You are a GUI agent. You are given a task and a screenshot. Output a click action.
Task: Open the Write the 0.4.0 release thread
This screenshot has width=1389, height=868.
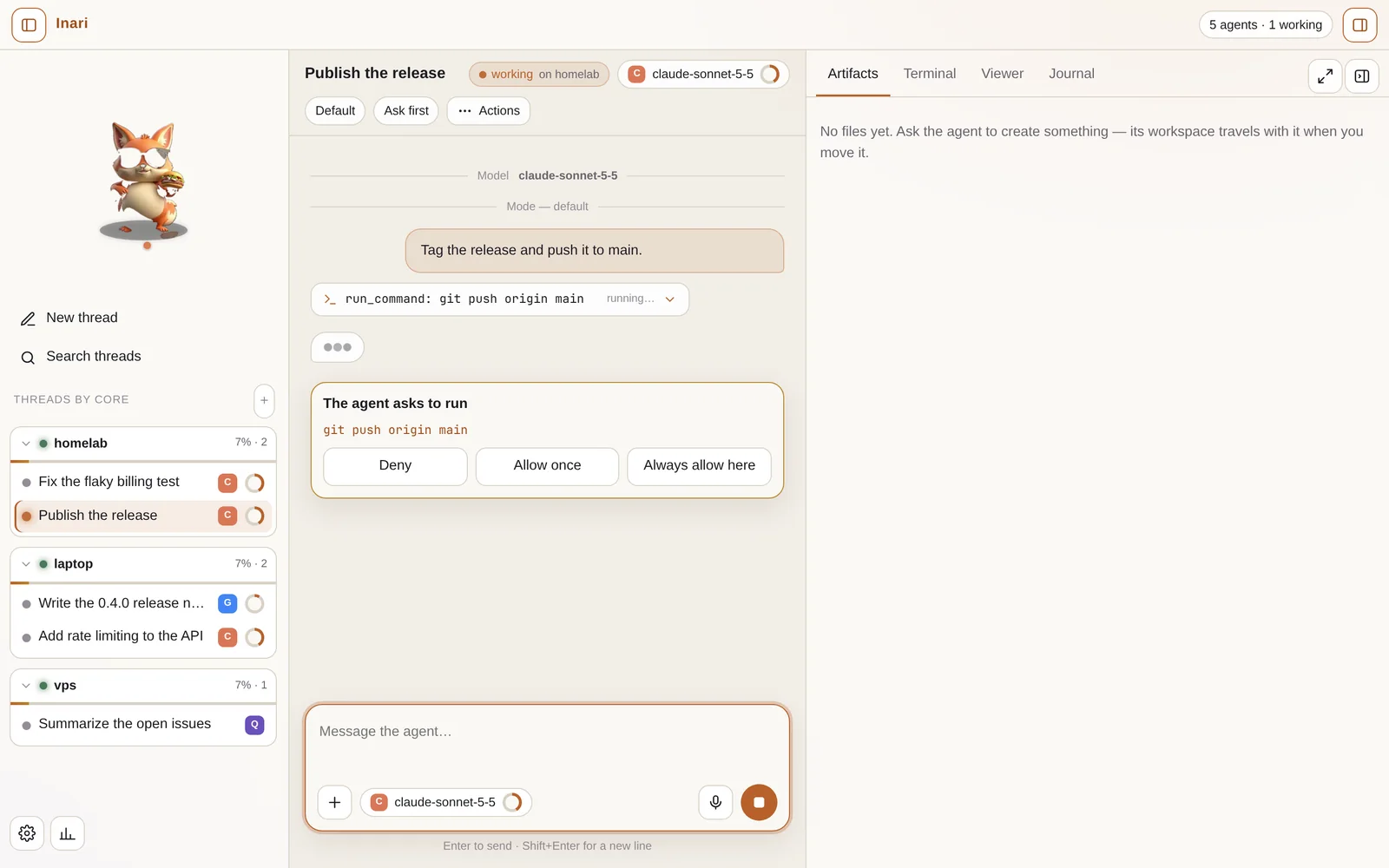(143, 603)
